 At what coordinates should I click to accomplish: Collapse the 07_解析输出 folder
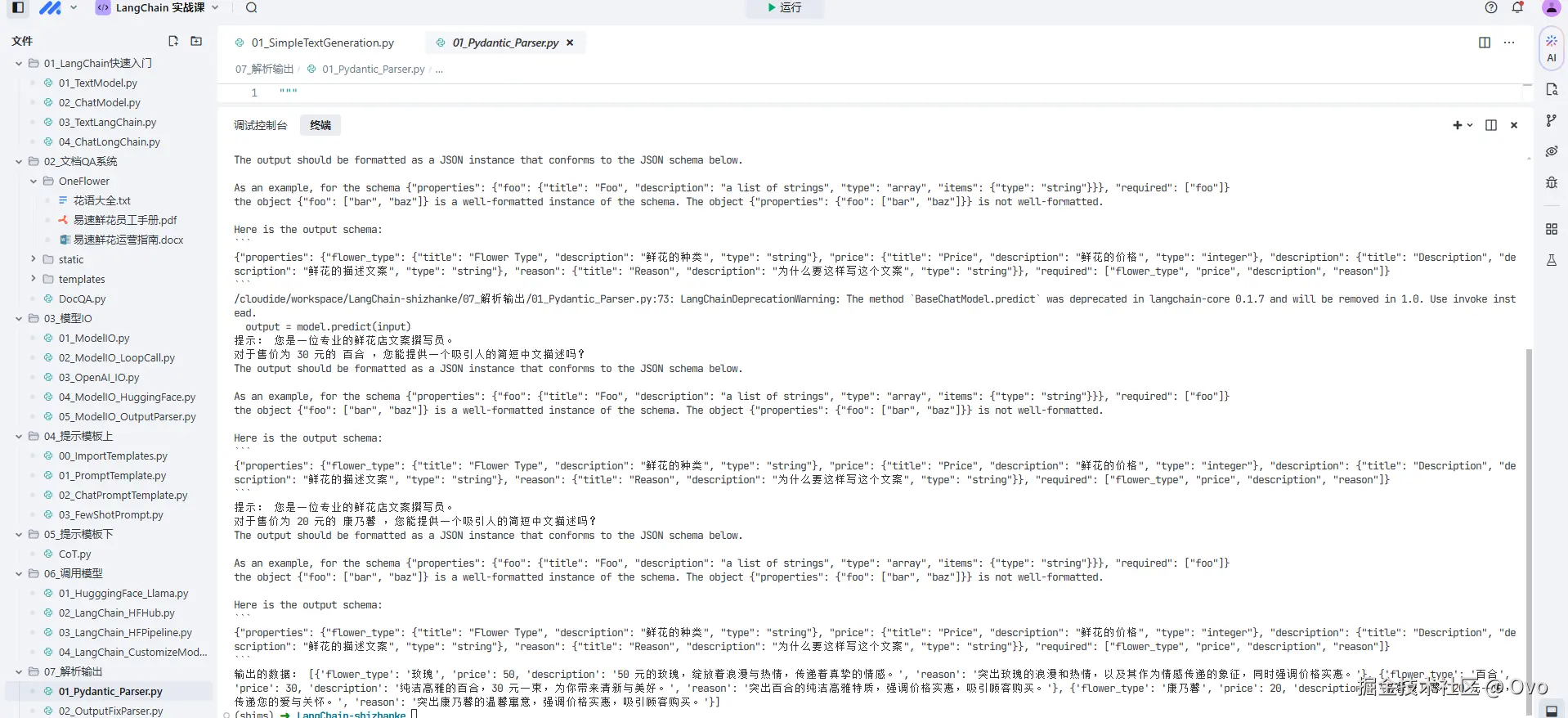(19, 671)
